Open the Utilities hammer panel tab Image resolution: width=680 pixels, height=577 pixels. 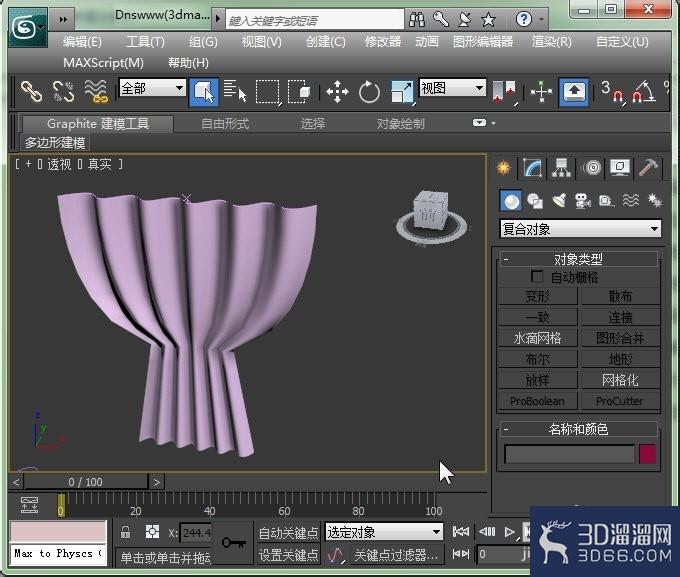[648, 167]
